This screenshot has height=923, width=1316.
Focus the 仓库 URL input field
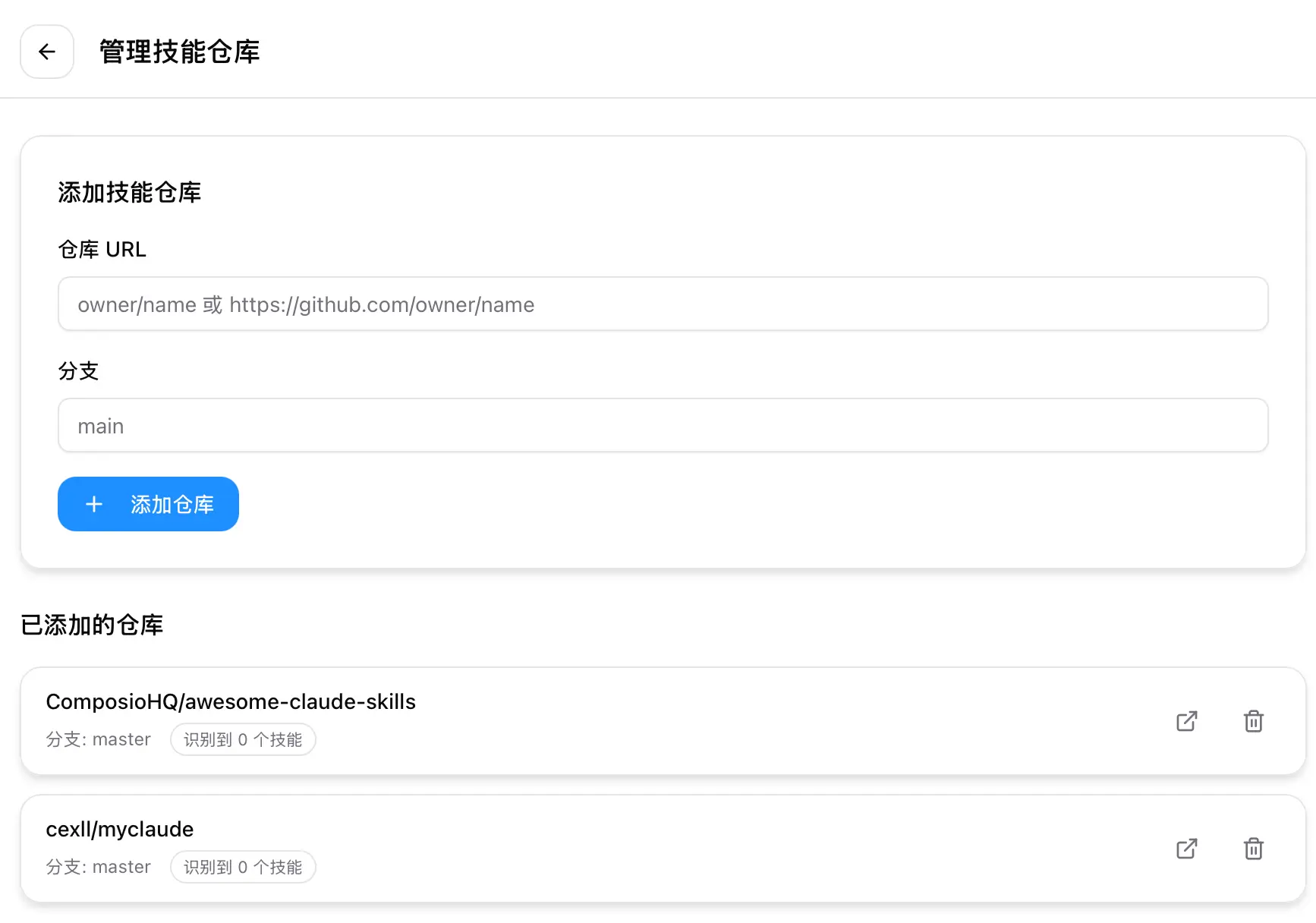663,304
